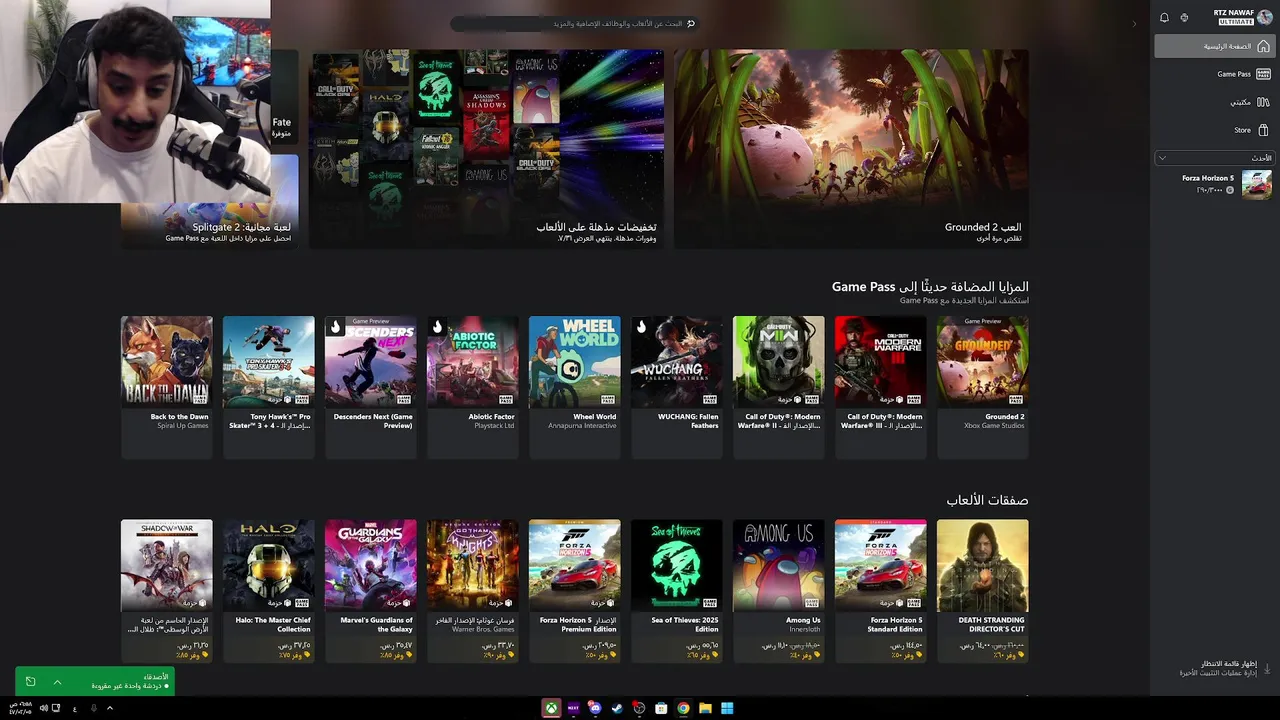Screen dimensions: 1280x720
Task: Open Call of Duty Modern Warfare III card
Action: (x=880, y=387)
